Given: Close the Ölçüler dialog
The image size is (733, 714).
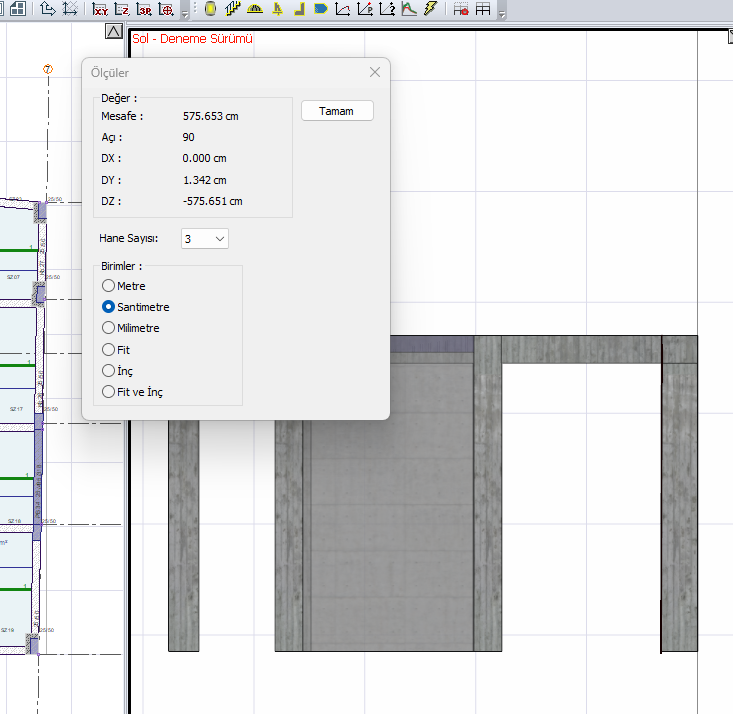Looking at the screenshot, I should click(x=375, y=72).
